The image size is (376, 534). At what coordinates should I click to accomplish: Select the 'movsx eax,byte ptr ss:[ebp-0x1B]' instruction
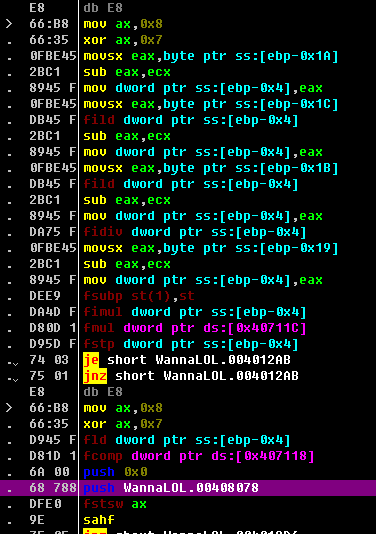point(211,168)
